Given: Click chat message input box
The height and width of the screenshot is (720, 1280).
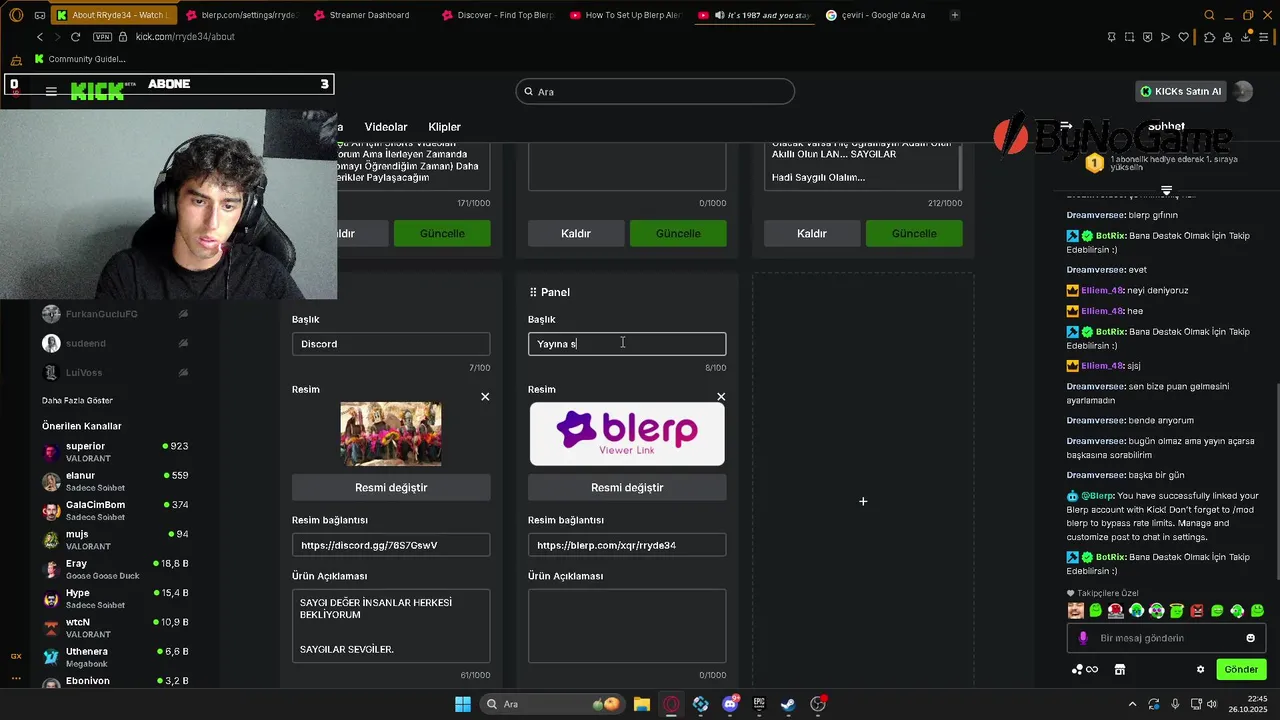Looking at the screenshot, I should tap(1166, 638).
